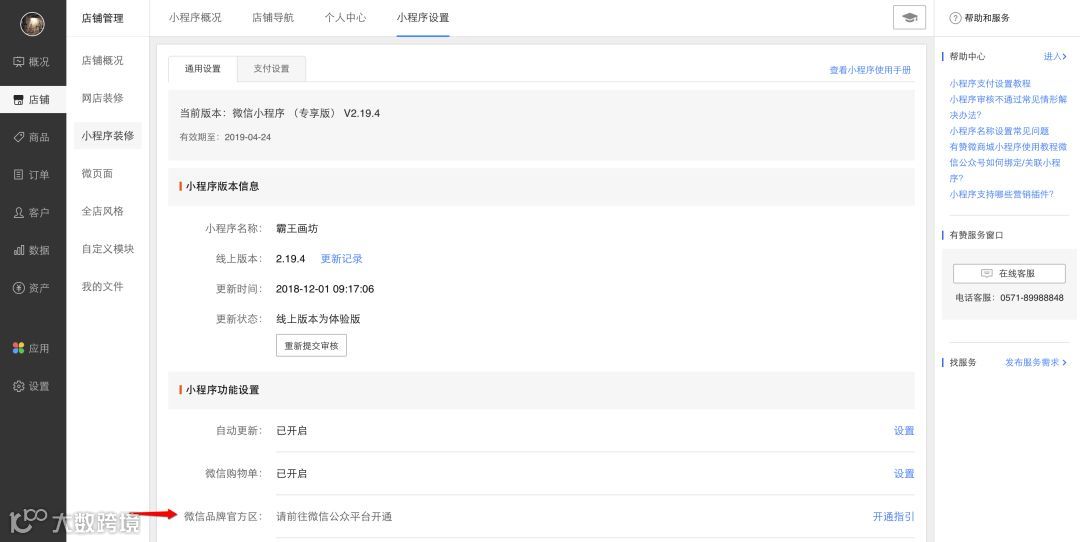Image resolution: width=1080 pixels, height=542 pixels.
Task: Click the chat icon in 在线客服 button
Action: [987, 273]
